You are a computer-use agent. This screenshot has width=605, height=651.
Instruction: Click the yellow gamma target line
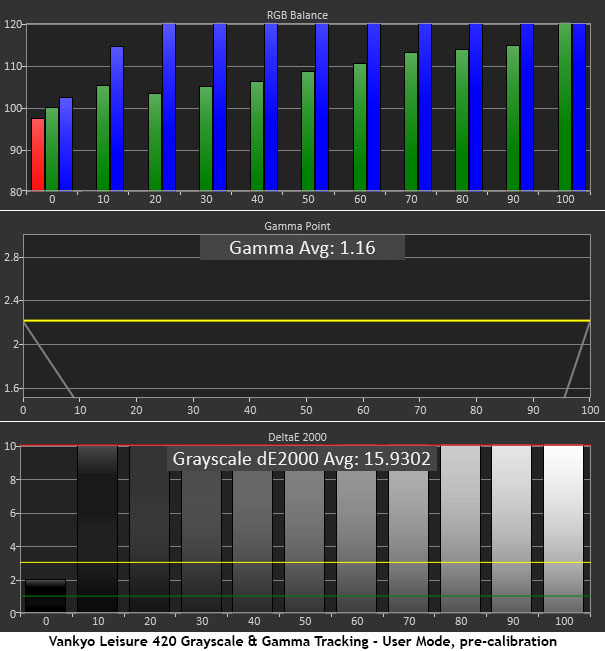300,321
